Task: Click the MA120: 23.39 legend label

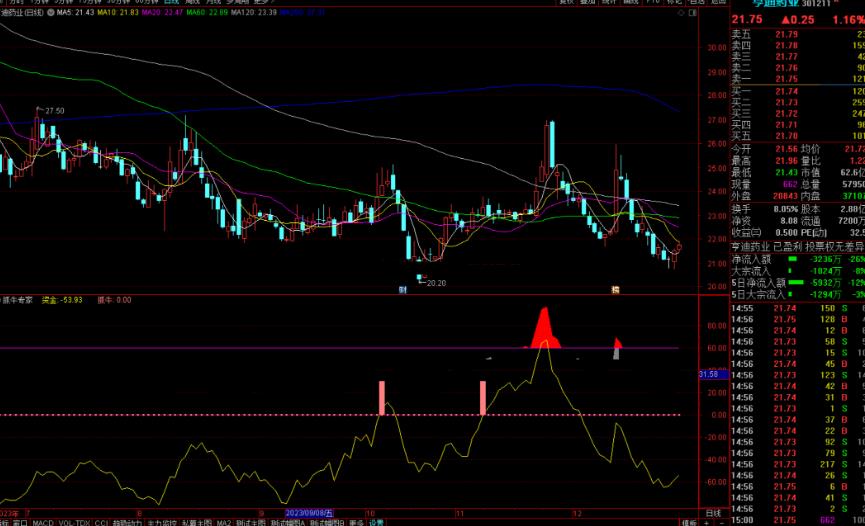Action: point(254,12)
